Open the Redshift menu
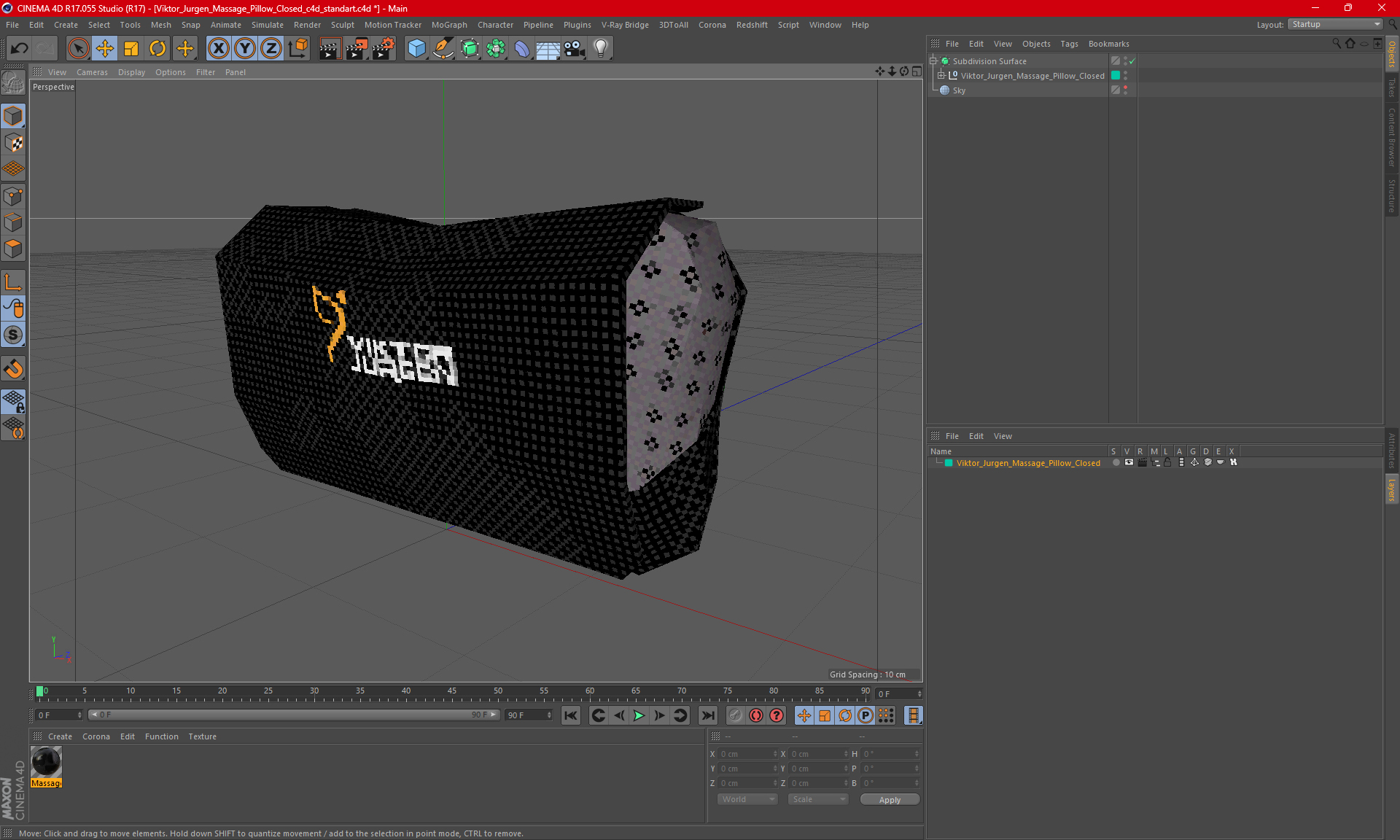The height and width of the screenshot is (840, 1400). pos(752,25)
